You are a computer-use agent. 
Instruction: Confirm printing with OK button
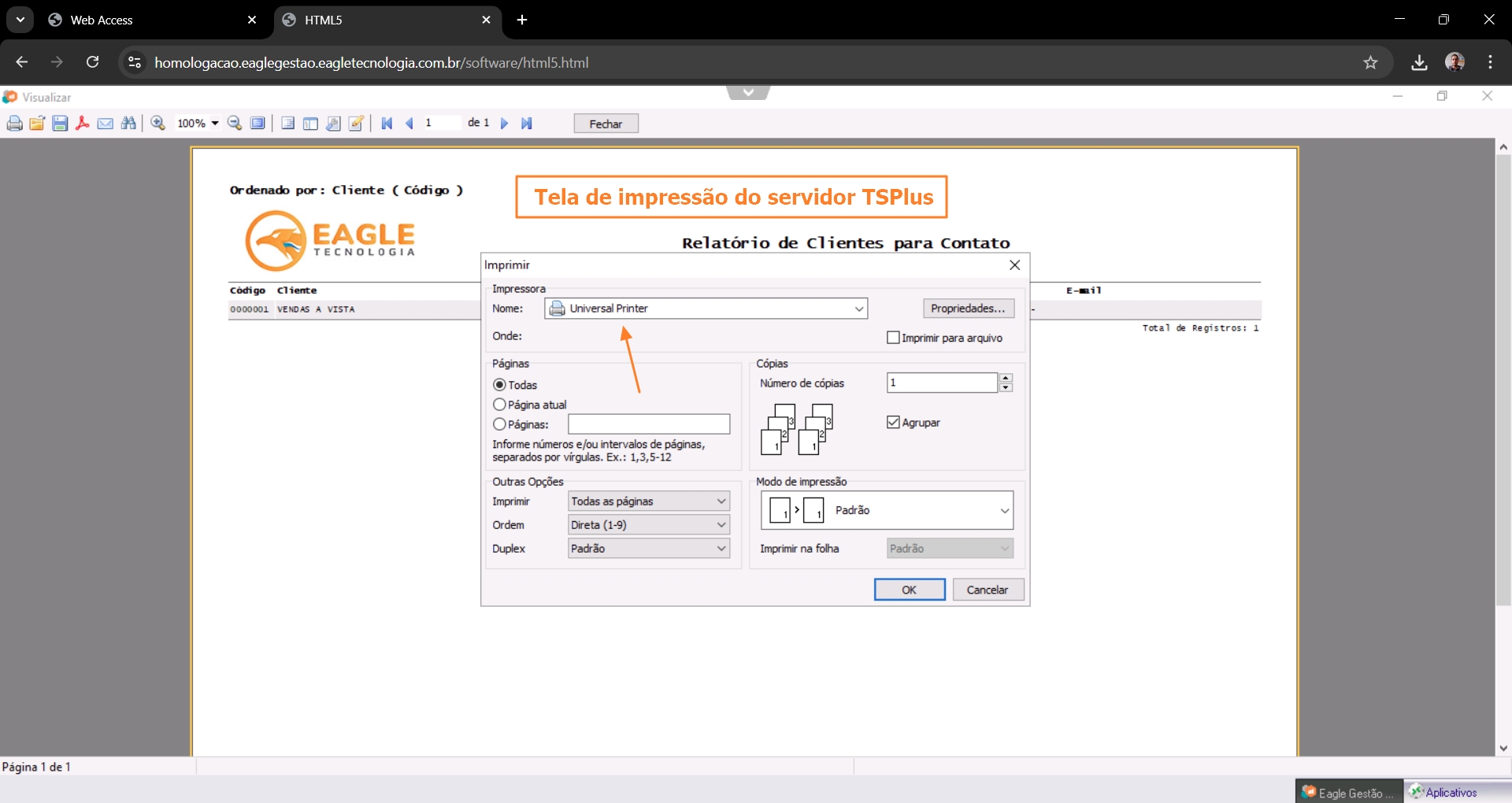click(910, 590)
